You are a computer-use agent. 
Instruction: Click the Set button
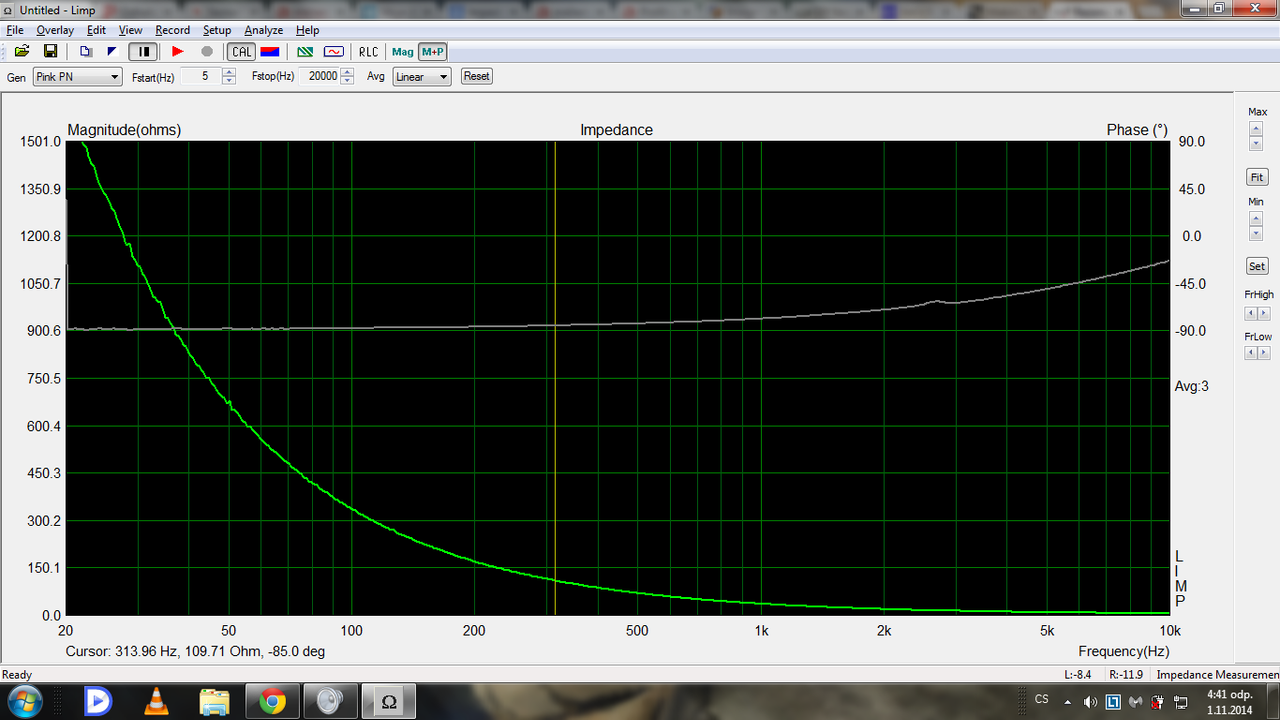coord(1257,266)
